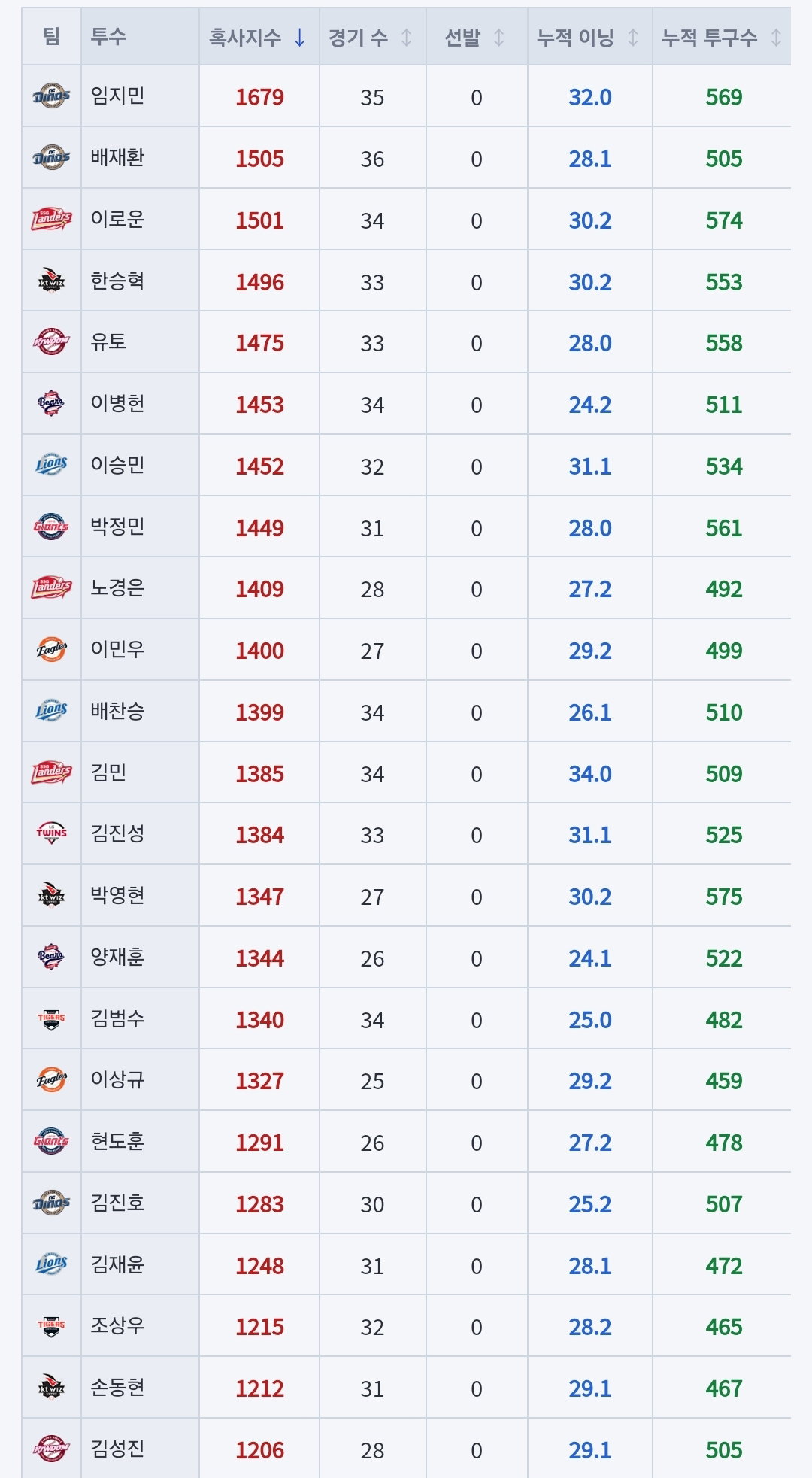Click the Giants logo beside 박정민

pos(51,527)
